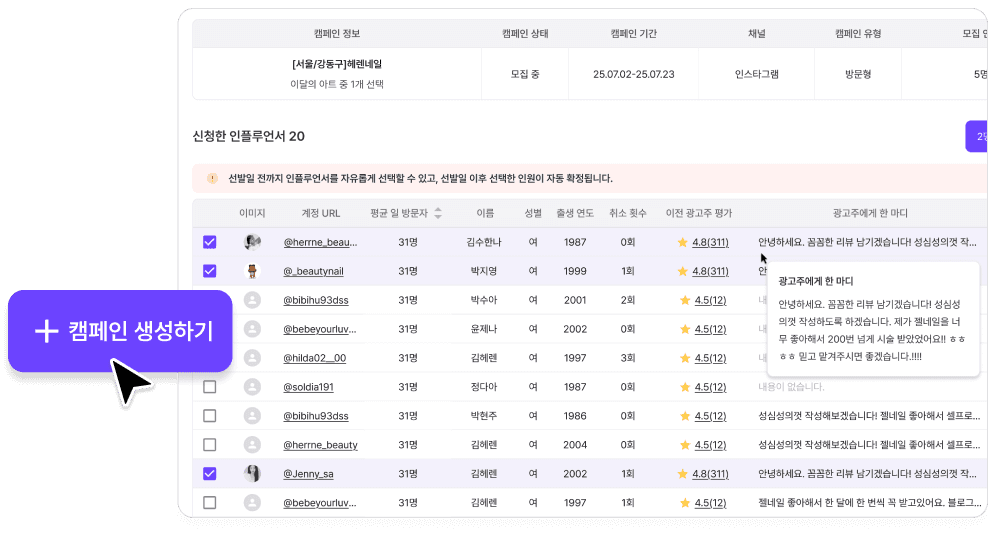Viewport: 1004px width, 542px height.
Task: Open @bibihu93dss link in 박현주 row
Action: [316, 416]
